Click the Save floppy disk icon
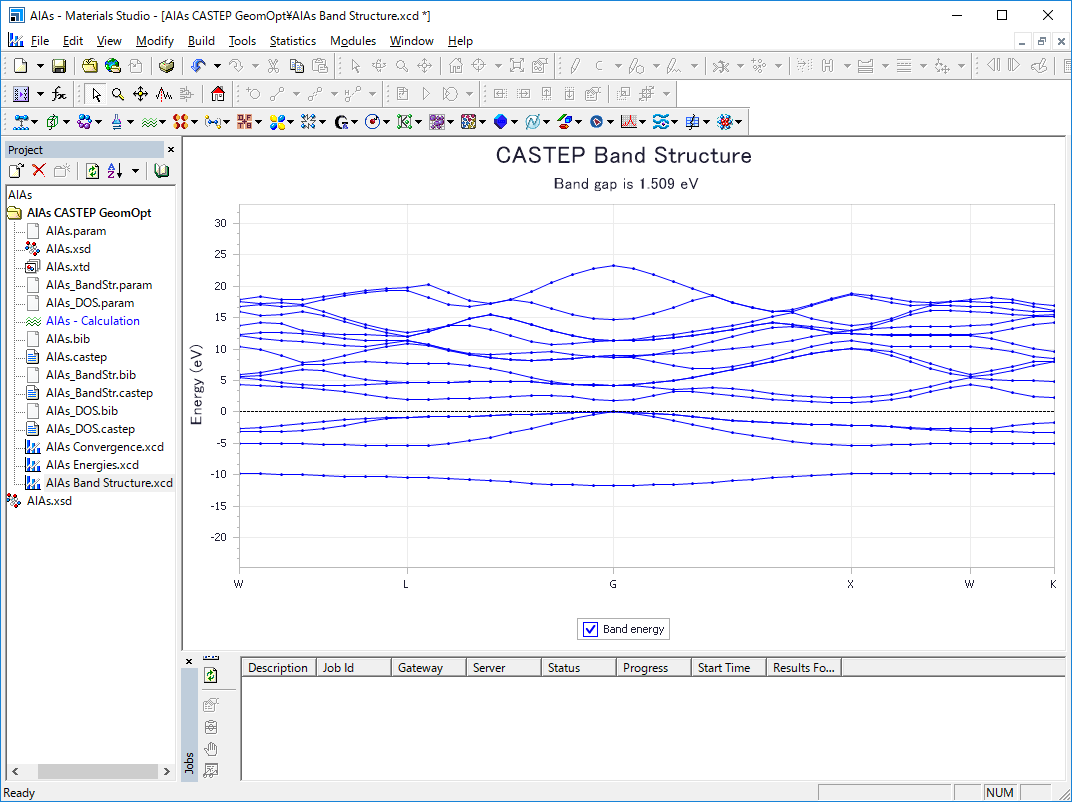This screenshot has width=1072, height=802. (x=59, y=66)
